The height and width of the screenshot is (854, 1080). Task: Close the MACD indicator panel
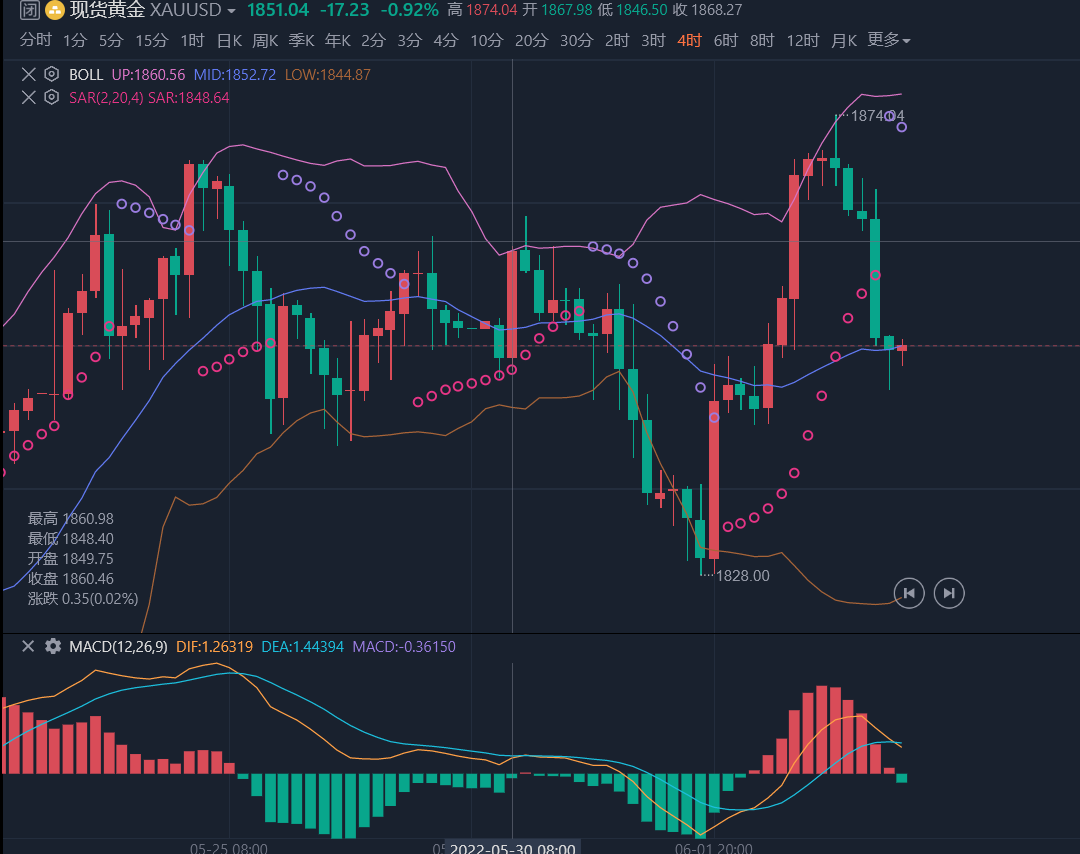click(x=28, y=646)
